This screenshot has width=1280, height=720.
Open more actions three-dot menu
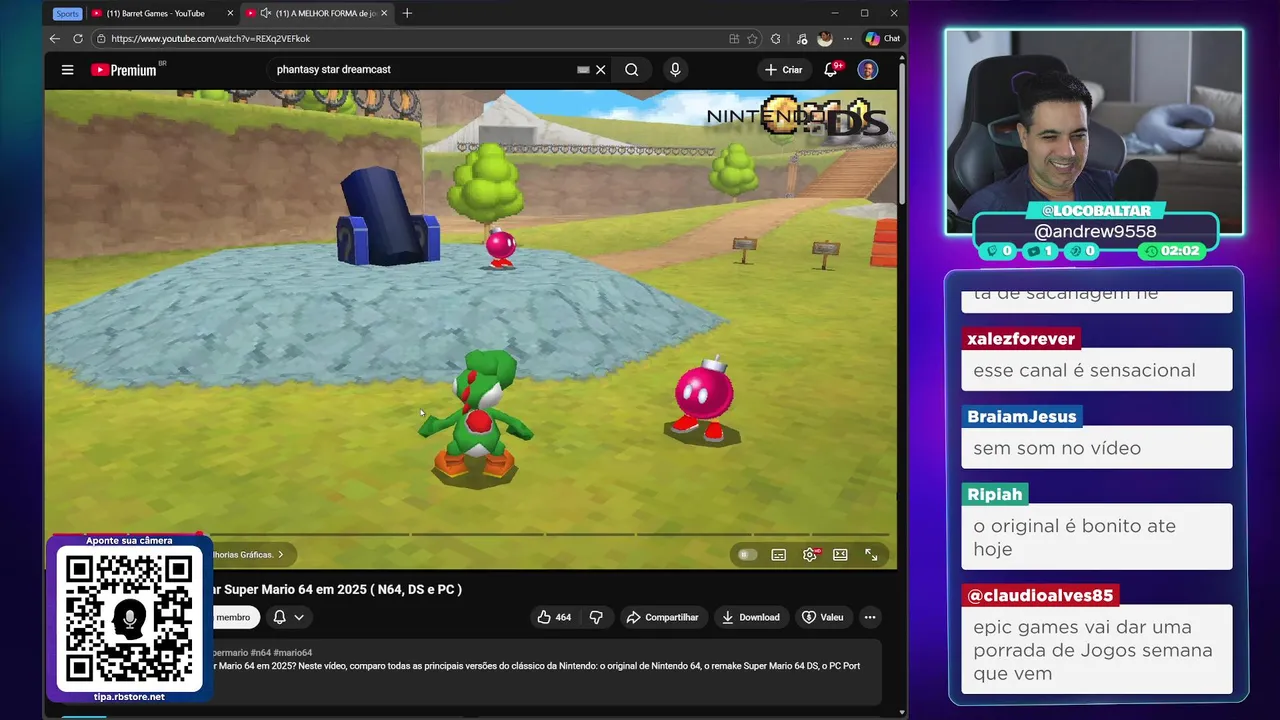pyautogui.click(x=870, y=617)
